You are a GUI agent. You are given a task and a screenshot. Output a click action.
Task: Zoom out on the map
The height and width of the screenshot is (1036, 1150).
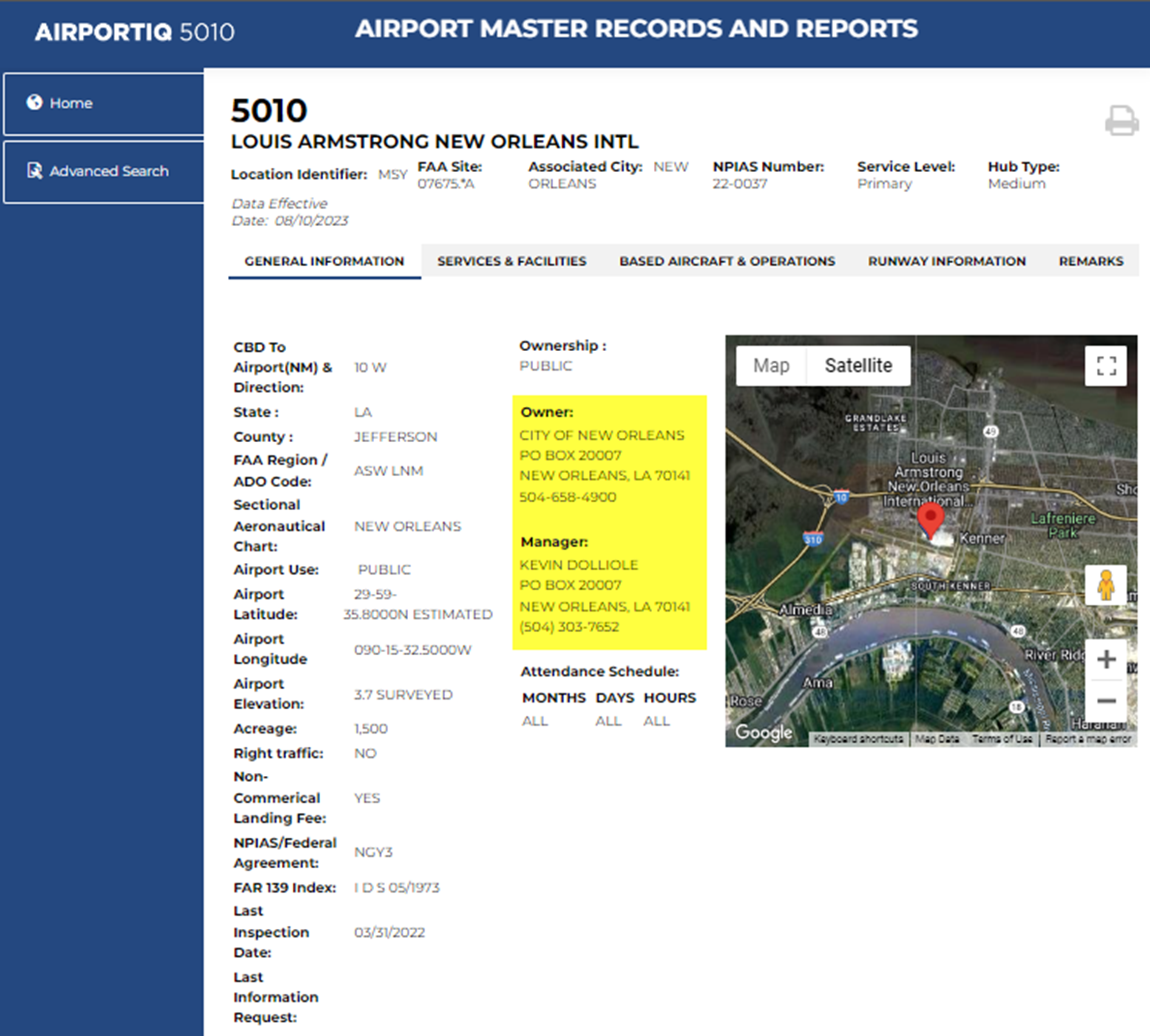(x=1106, y=701)
